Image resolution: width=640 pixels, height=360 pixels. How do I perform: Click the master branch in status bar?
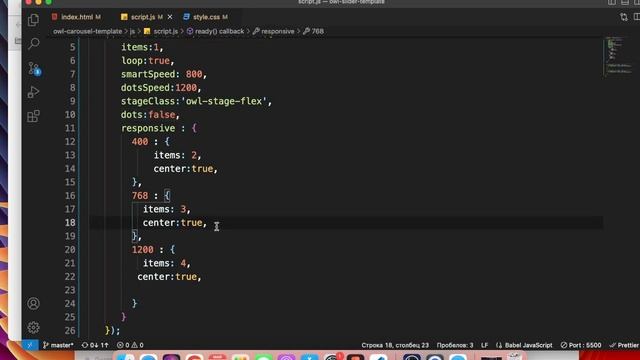(x=58, y=345)
